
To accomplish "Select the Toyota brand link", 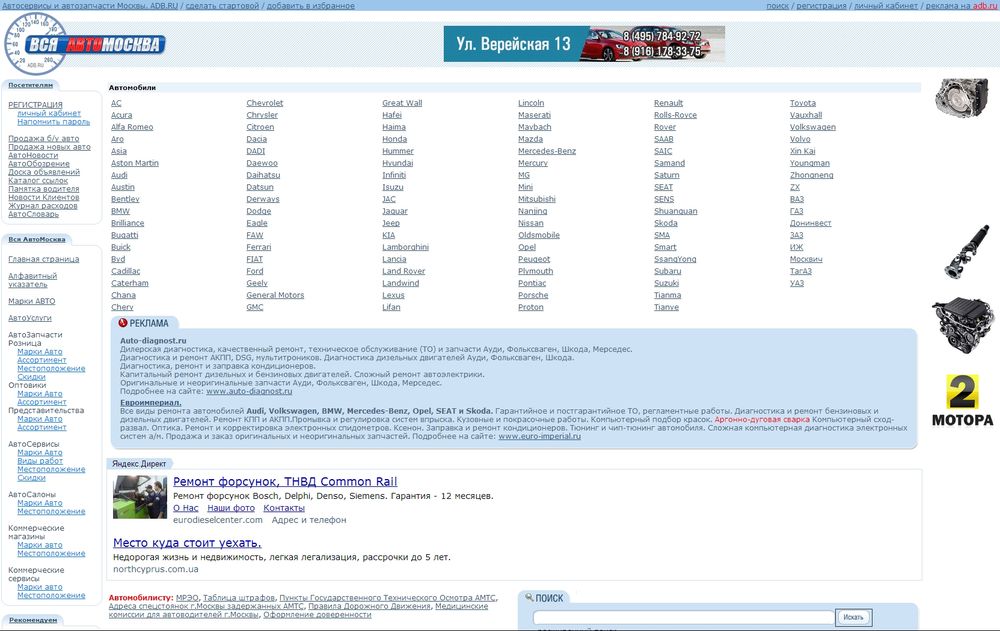I will [x=803, y=103].
